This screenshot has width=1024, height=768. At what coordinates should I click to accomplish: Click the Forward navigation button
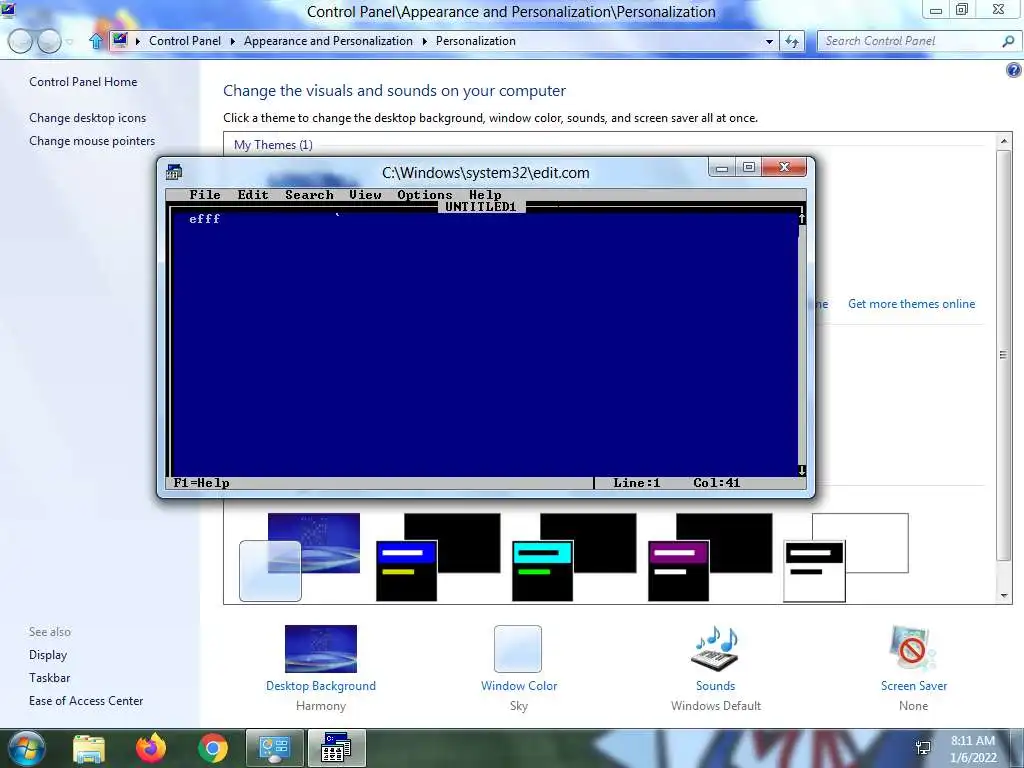(x=49, y=41)
